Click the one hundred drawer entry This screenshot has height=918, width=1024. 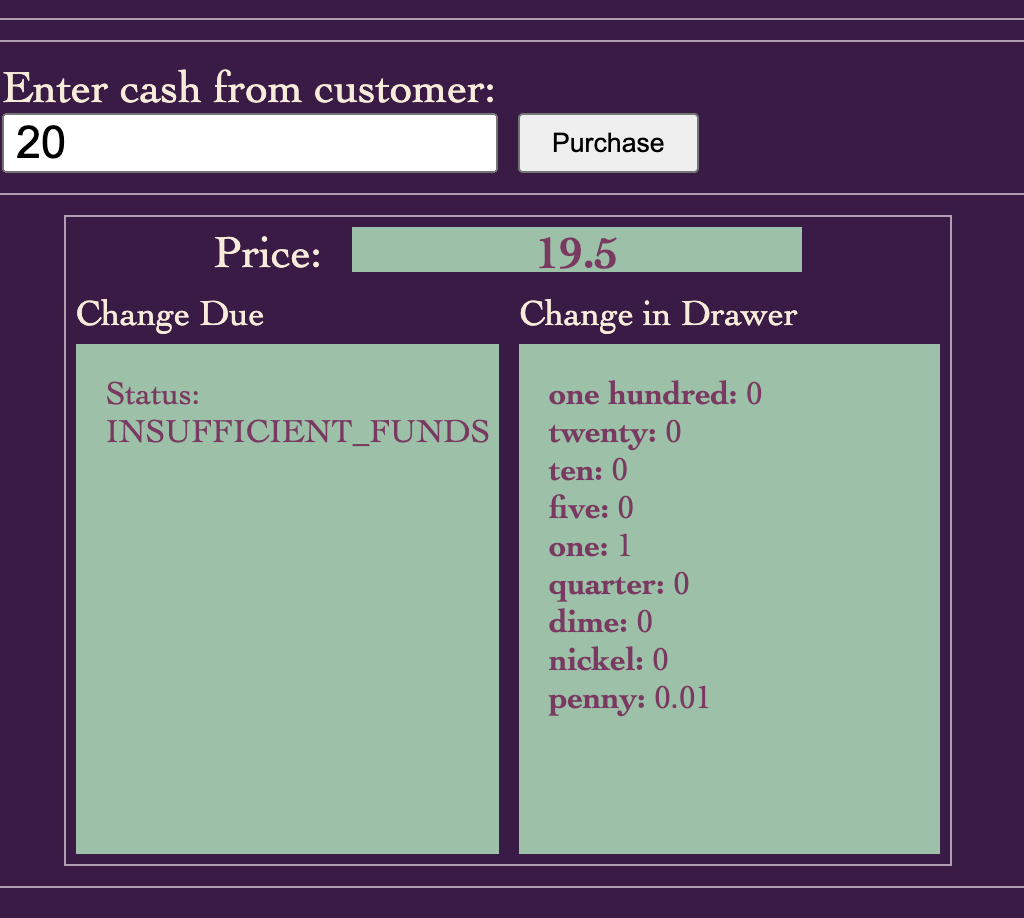tap(655, 394)
